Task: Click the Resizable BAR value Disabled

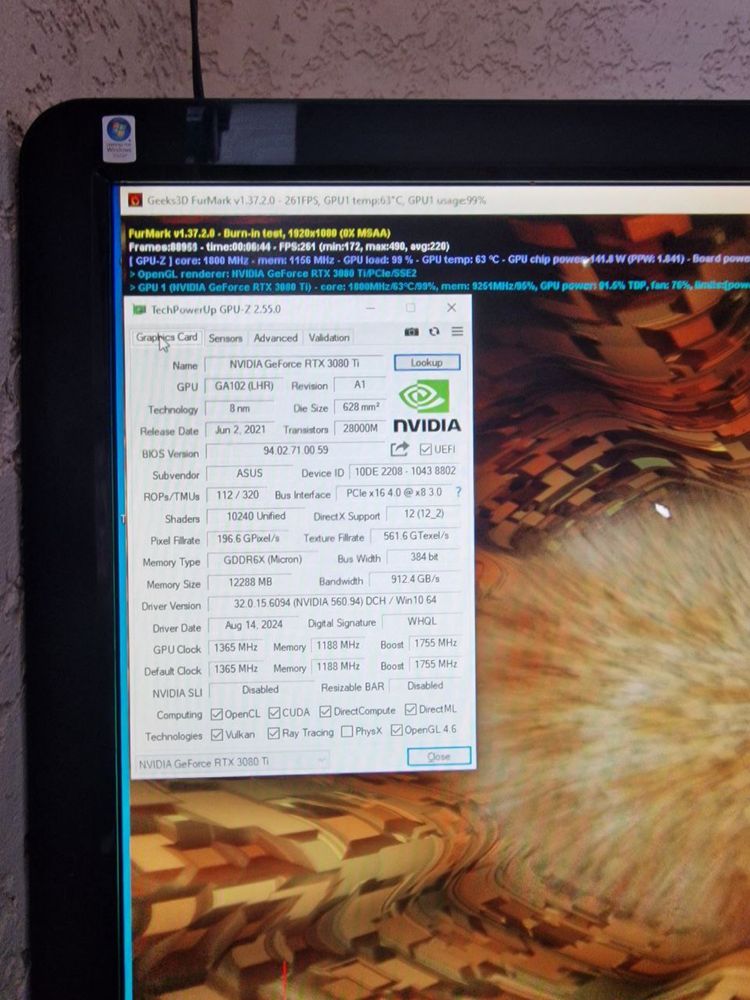Action: [x=425, y=686]
